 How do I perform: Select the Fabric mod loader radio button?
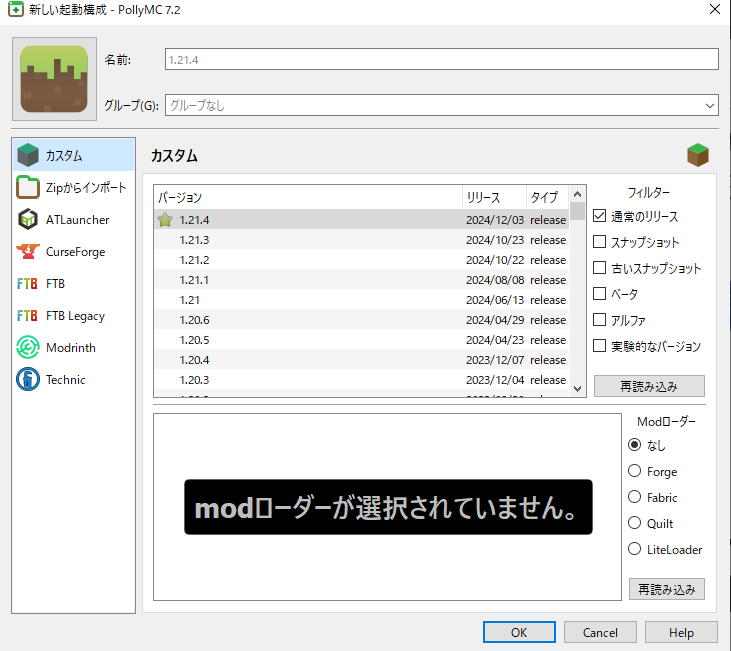634,497
